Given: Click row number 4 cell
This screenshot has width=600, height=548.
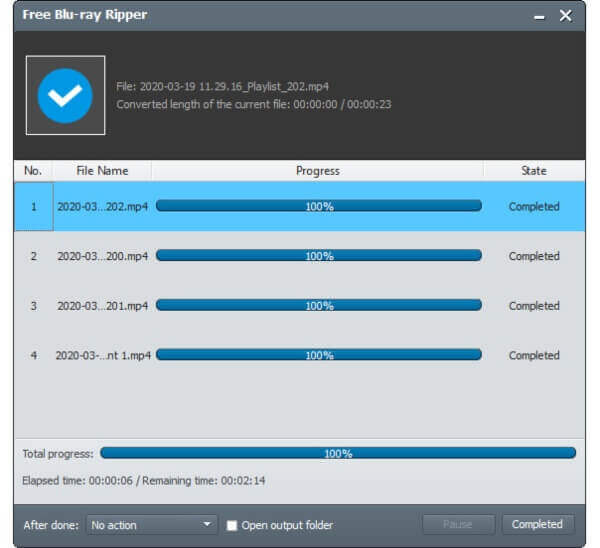Looking at the screenshot, I should pyautogui.click(x=34, y=355).
